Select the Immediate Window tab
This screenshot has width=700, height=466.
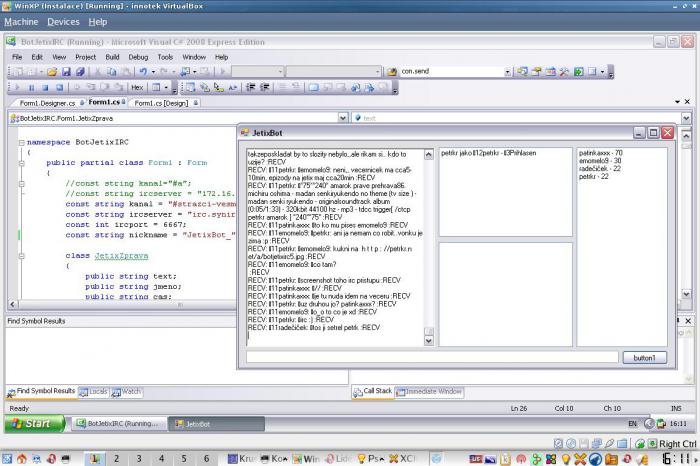(429, 391)
